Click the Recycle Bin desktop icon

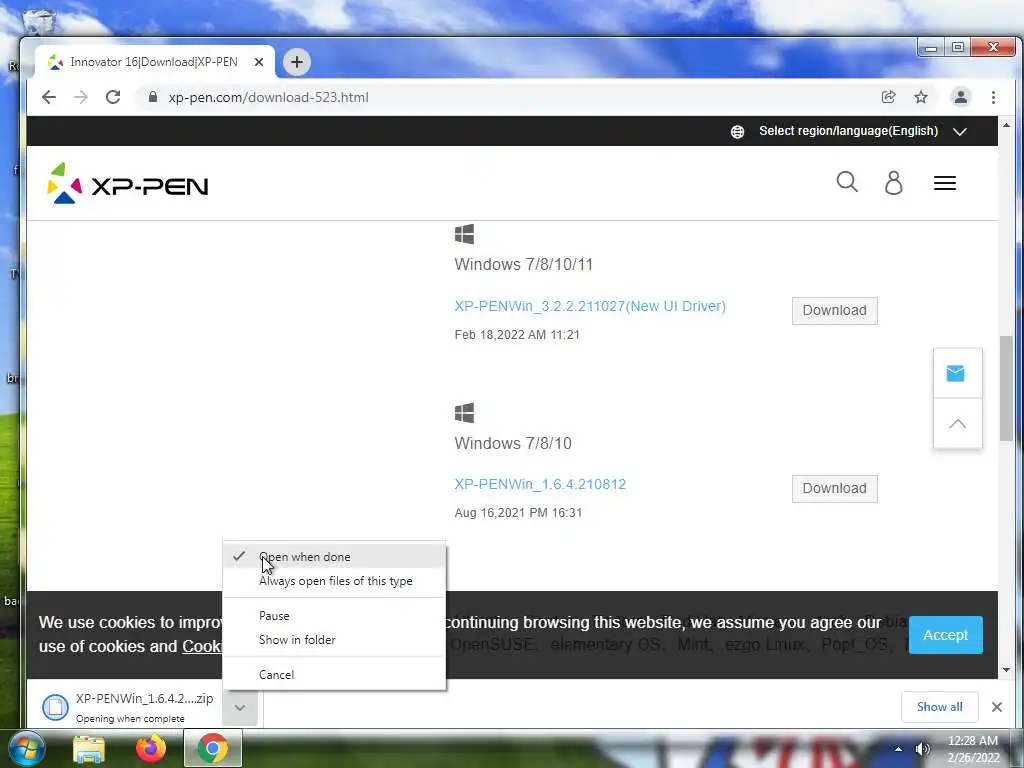38,20
